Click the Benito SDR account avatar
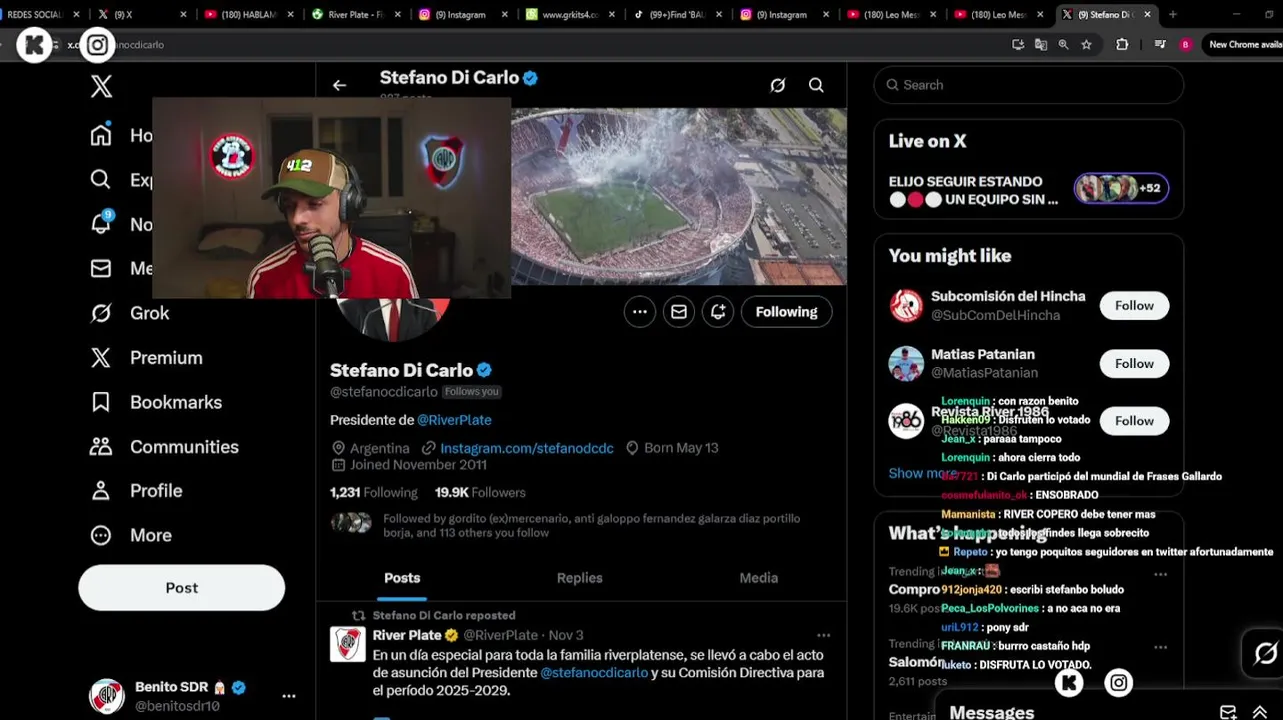Screen dimensions: 1283x720 tap(107, 696)
